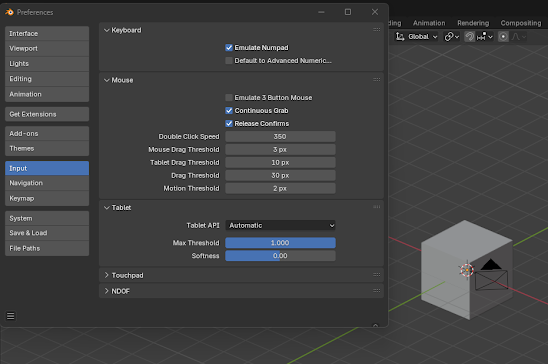This screenshot has width=548, height=364.
Task: Click the Double Click Speed field
Action: tap(280, 137)
